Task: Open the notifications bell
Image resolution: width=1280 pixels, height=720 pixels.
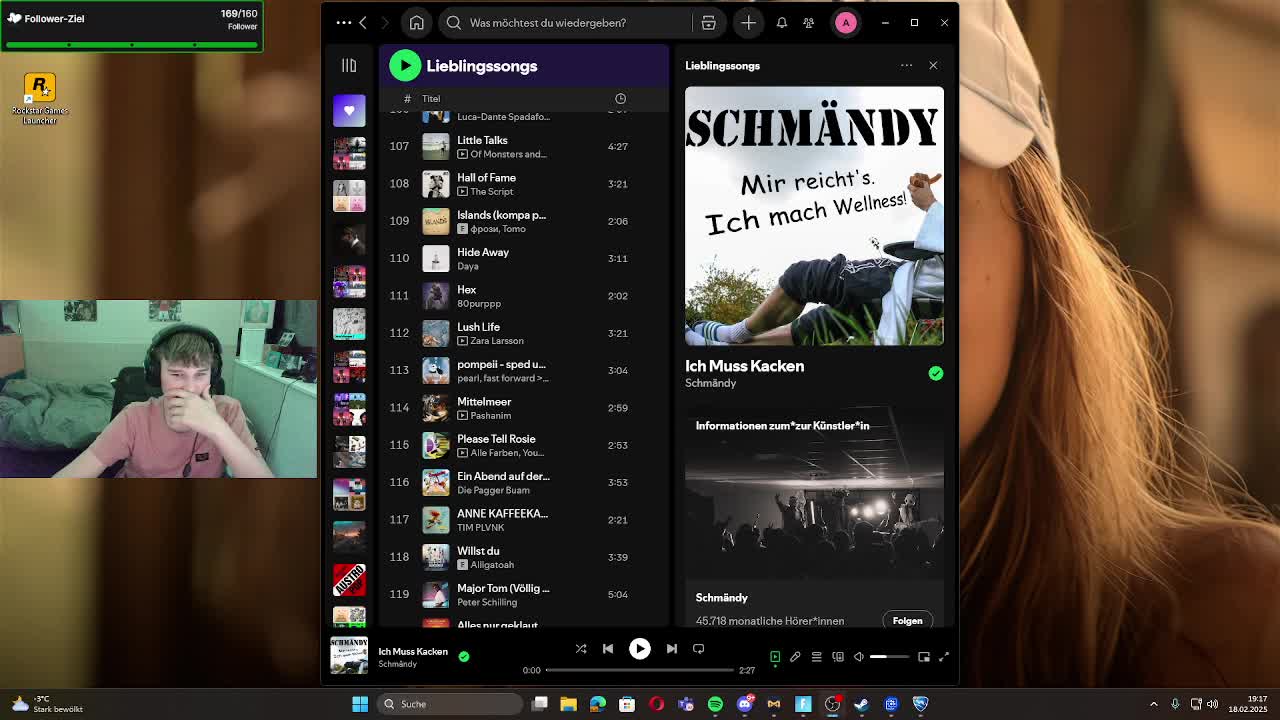Action: (x=782, y=22)
